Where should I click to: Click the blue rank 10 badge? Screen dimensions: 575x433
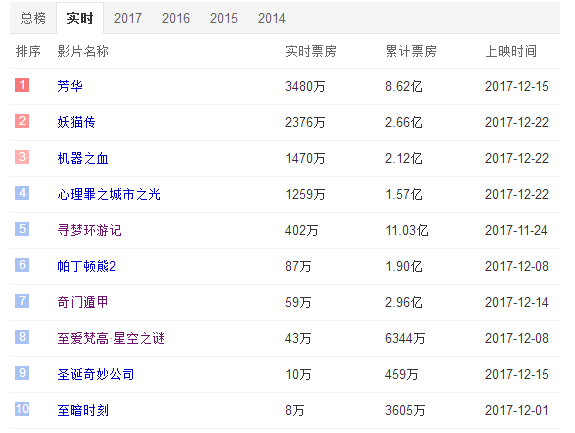pyautogui.click(x=22, y=409)
